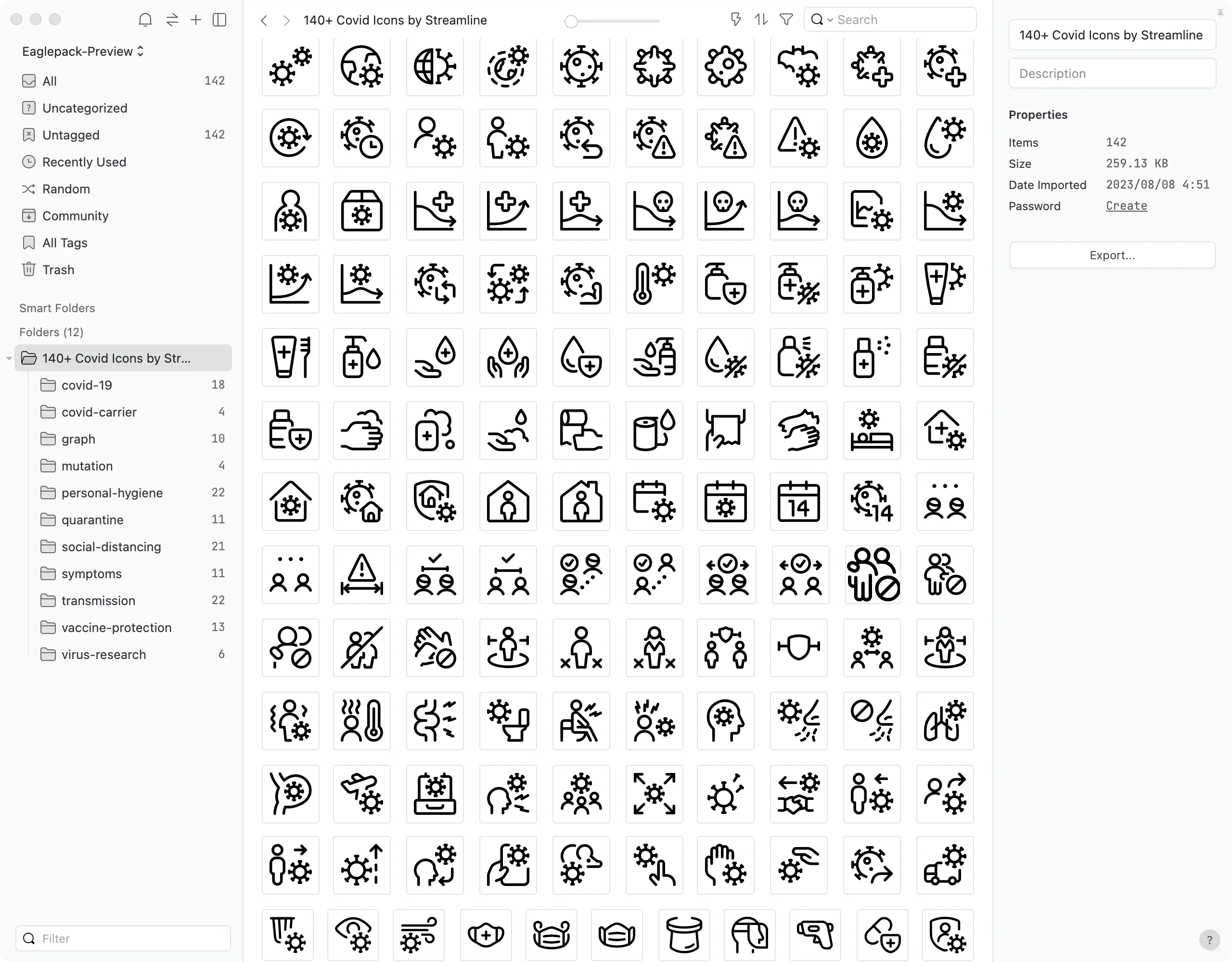Select the airplane with virus thumbnail

point(361,794)
